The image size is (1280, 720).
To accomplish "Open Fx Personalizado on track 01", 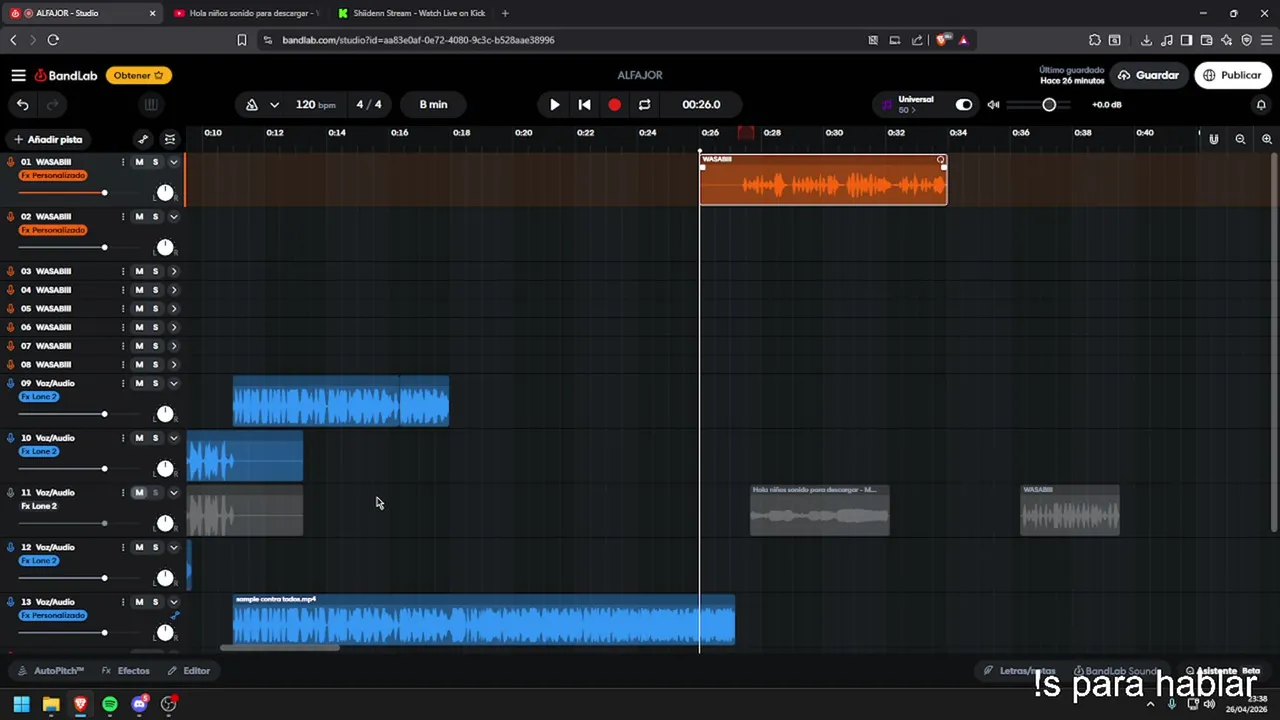I will pos(53,176).
